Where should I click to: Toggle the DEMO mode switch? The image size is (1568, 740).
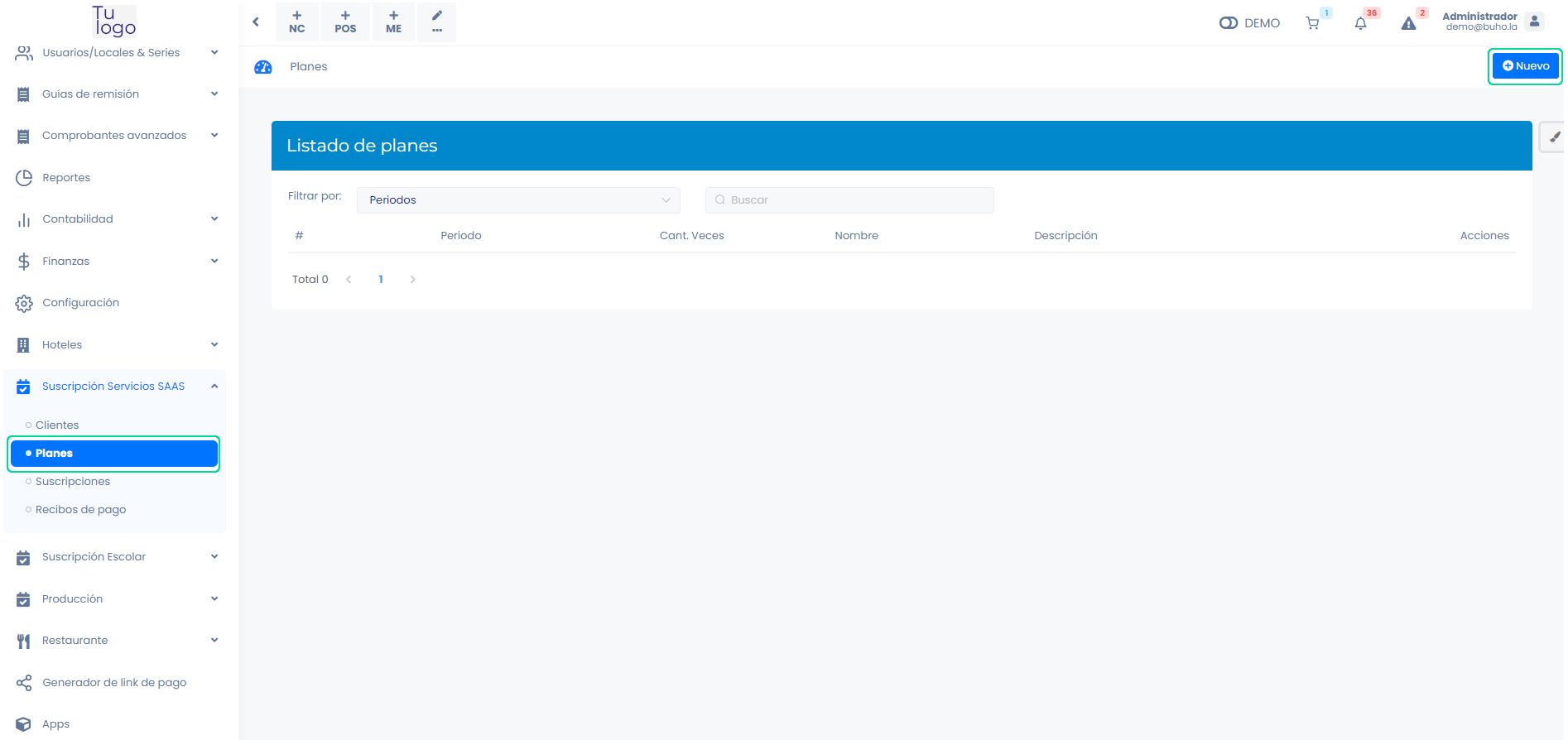1229,23
